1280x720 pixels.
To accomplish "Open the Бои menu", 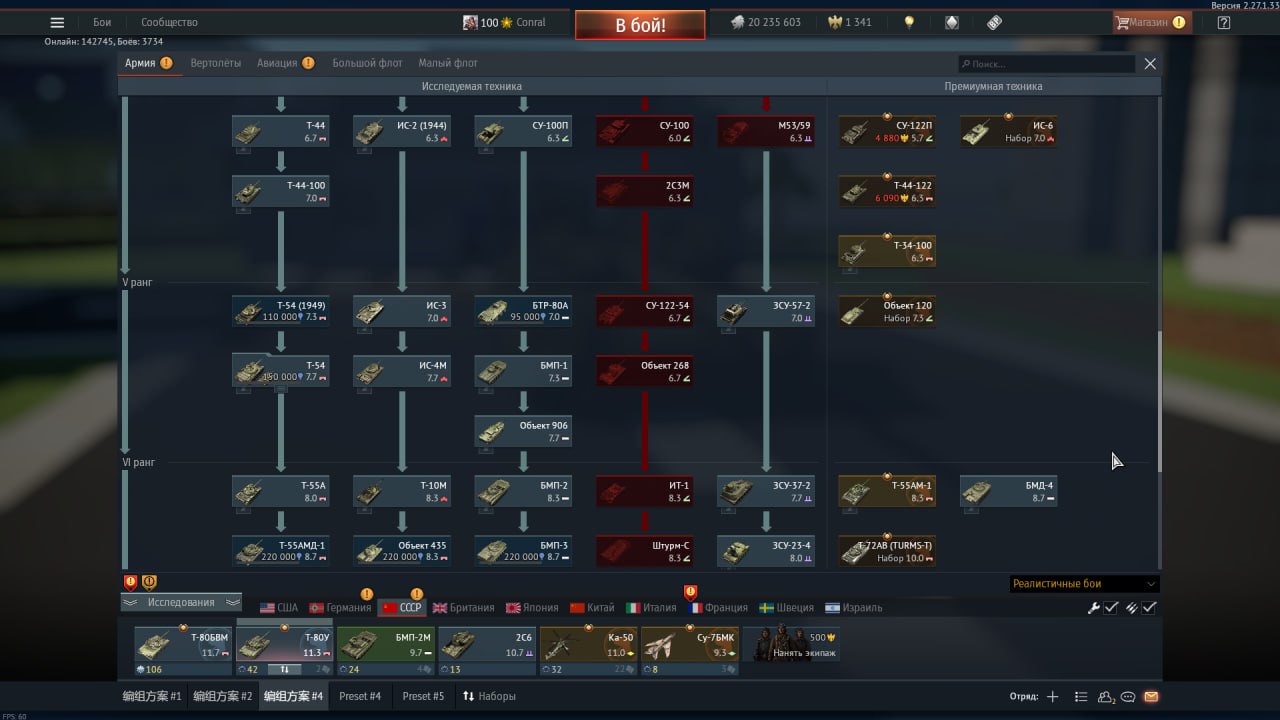I will coord(102,22).
